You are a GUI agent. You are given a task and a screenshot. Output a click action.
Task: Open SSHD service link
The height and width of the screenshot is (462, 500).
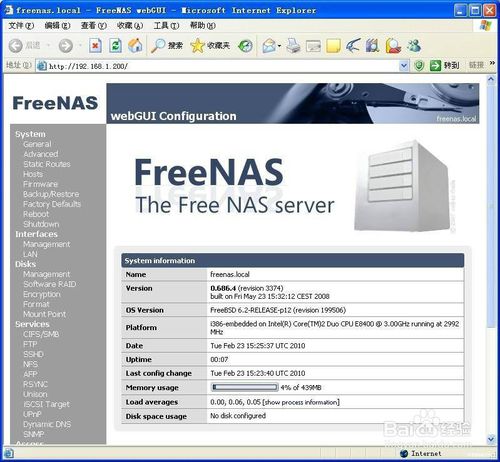pyautogui.click(x=33, y=354)
